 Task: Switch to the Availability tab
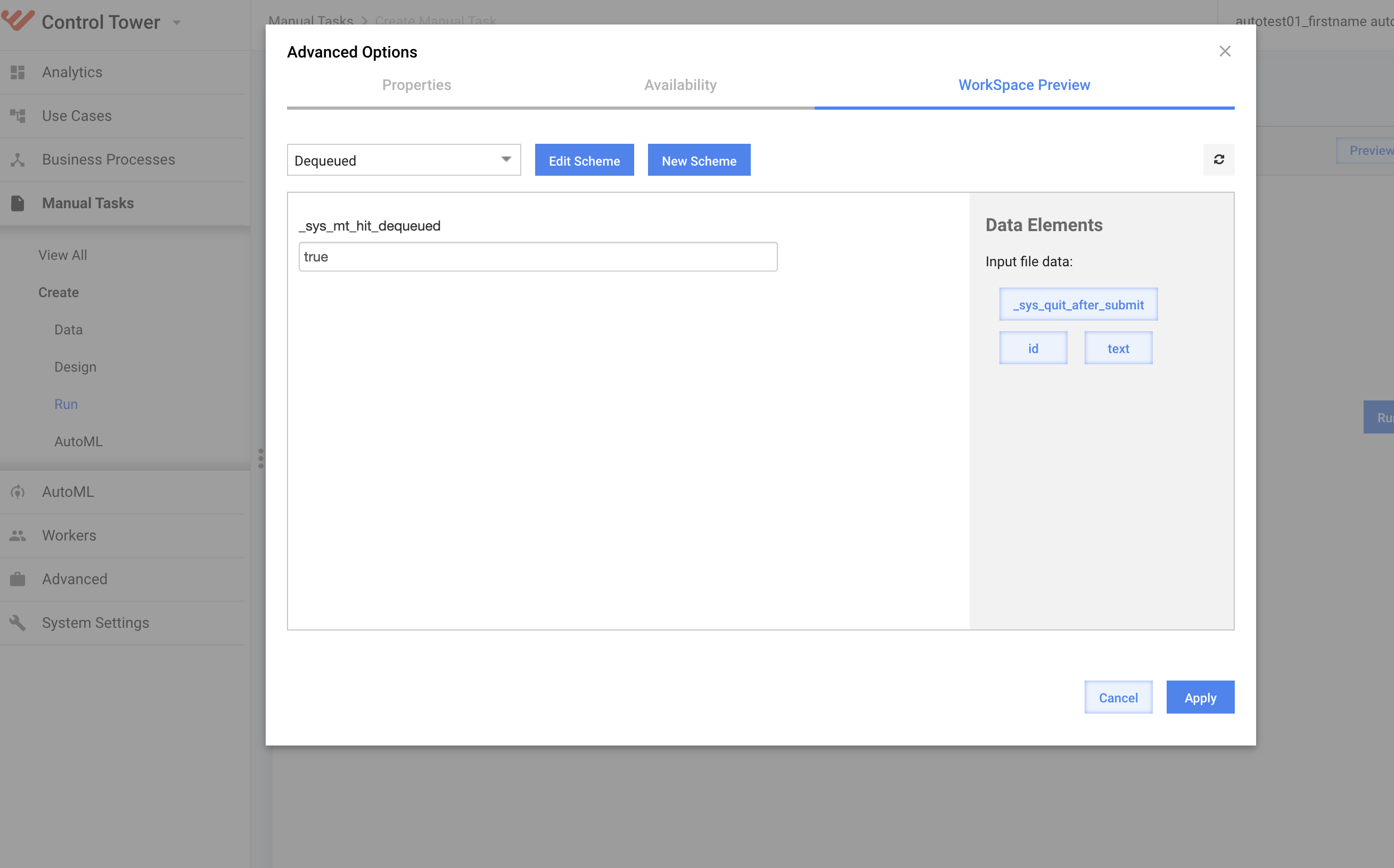680,85
